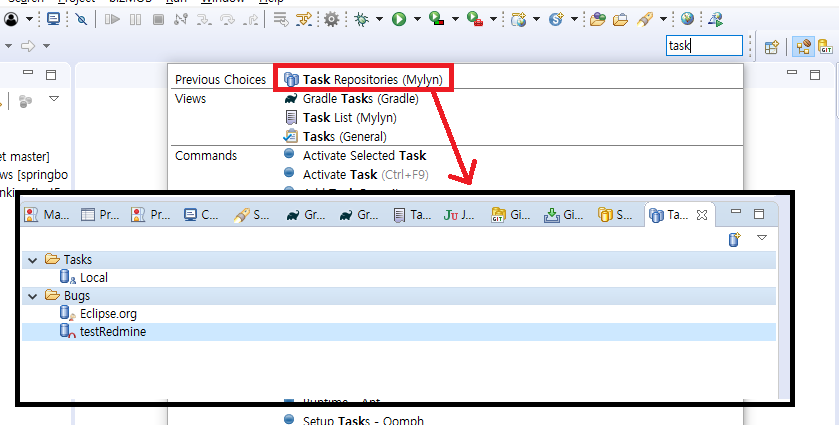Click the Open Task folder icon
The width and height of the screenshot is (839, 425).
620,20
